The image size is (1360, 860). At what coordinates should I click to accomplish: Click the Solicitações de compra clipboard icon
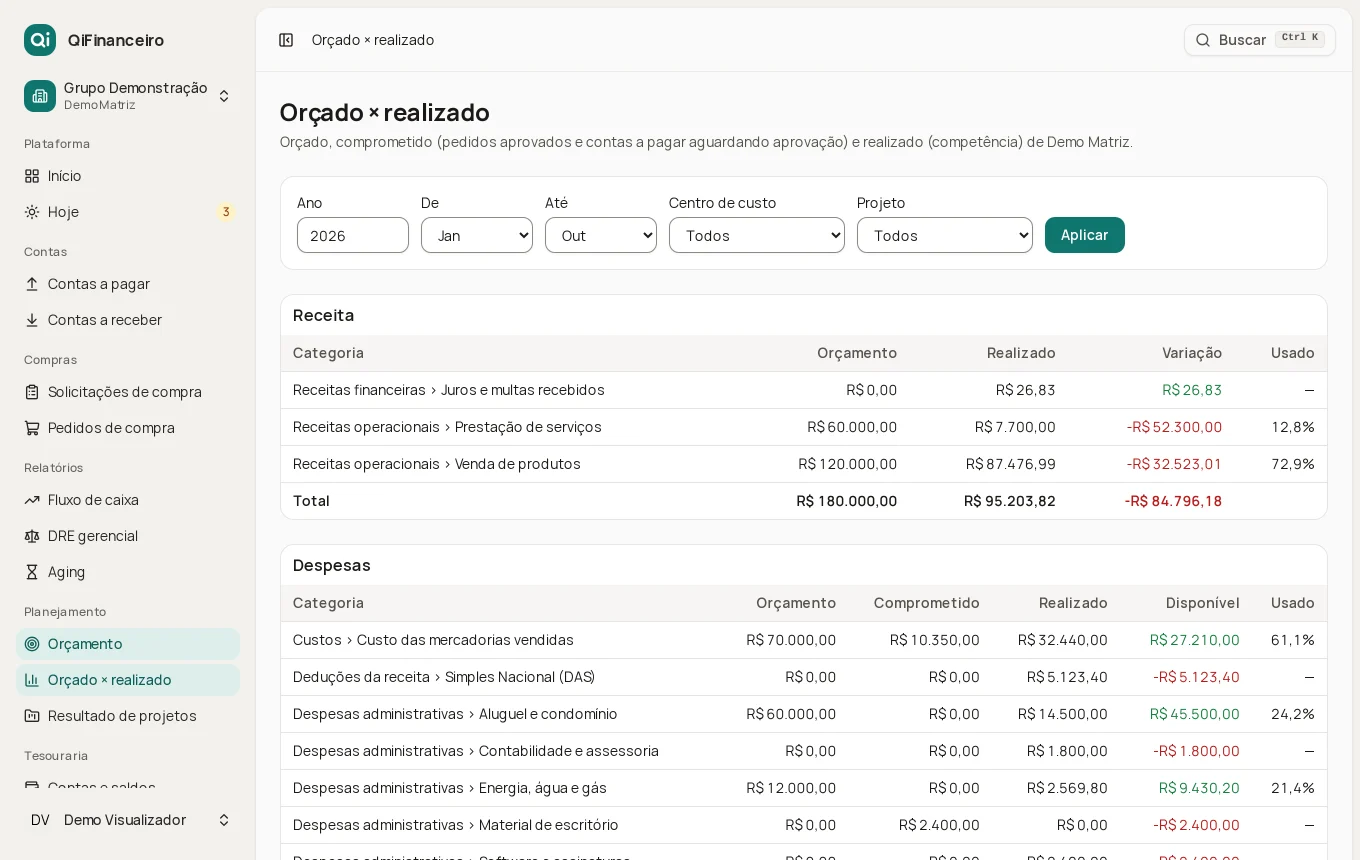(x=32, y=392)
